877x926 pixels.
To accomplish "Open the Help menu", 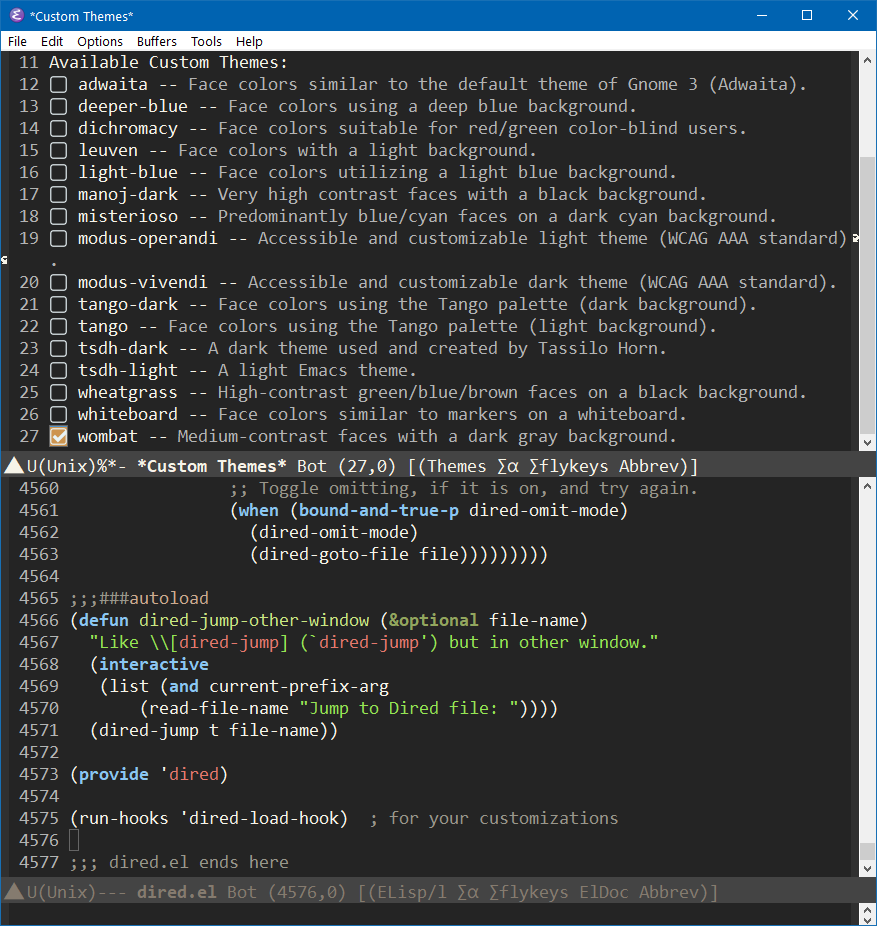I will (249, 41).
